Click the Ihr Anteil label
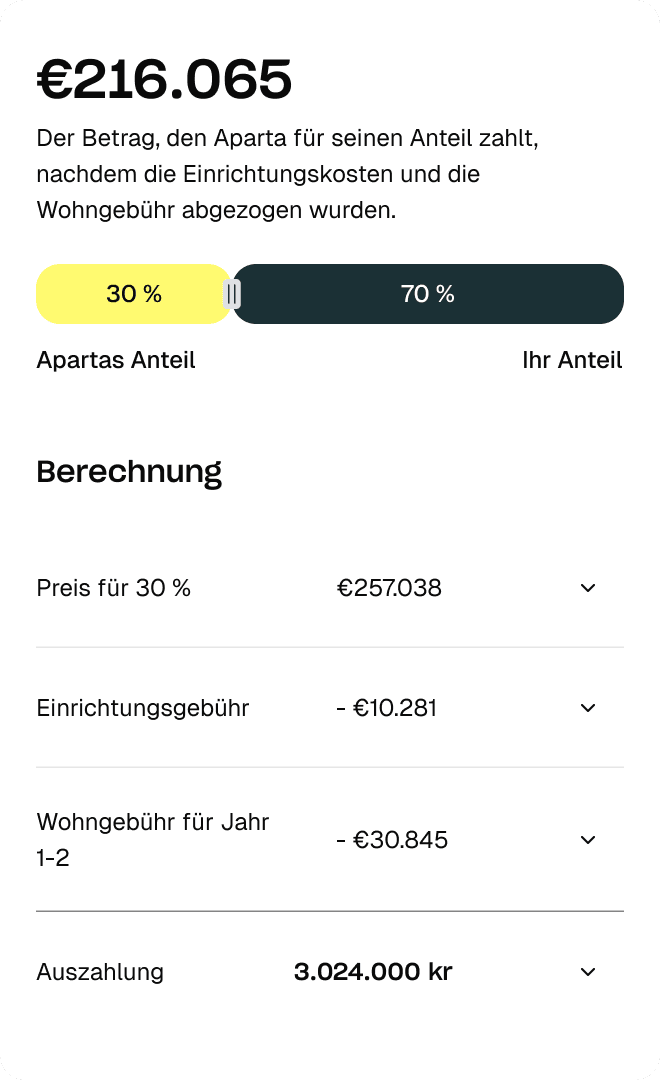Screen dimensions: 660x1080 572,360
